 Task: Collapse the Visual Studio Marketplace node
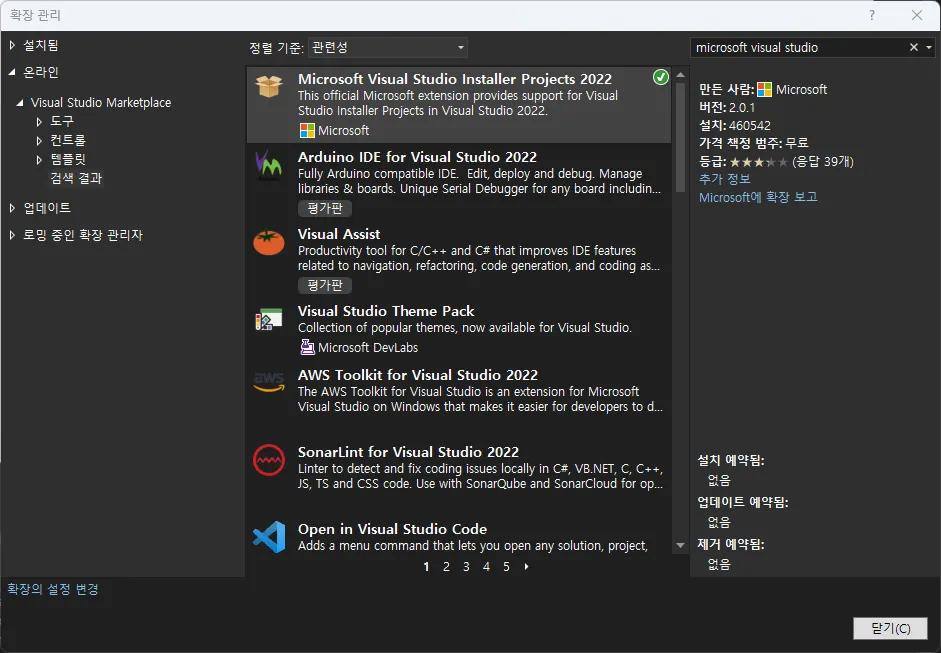[x=20, y=103]
